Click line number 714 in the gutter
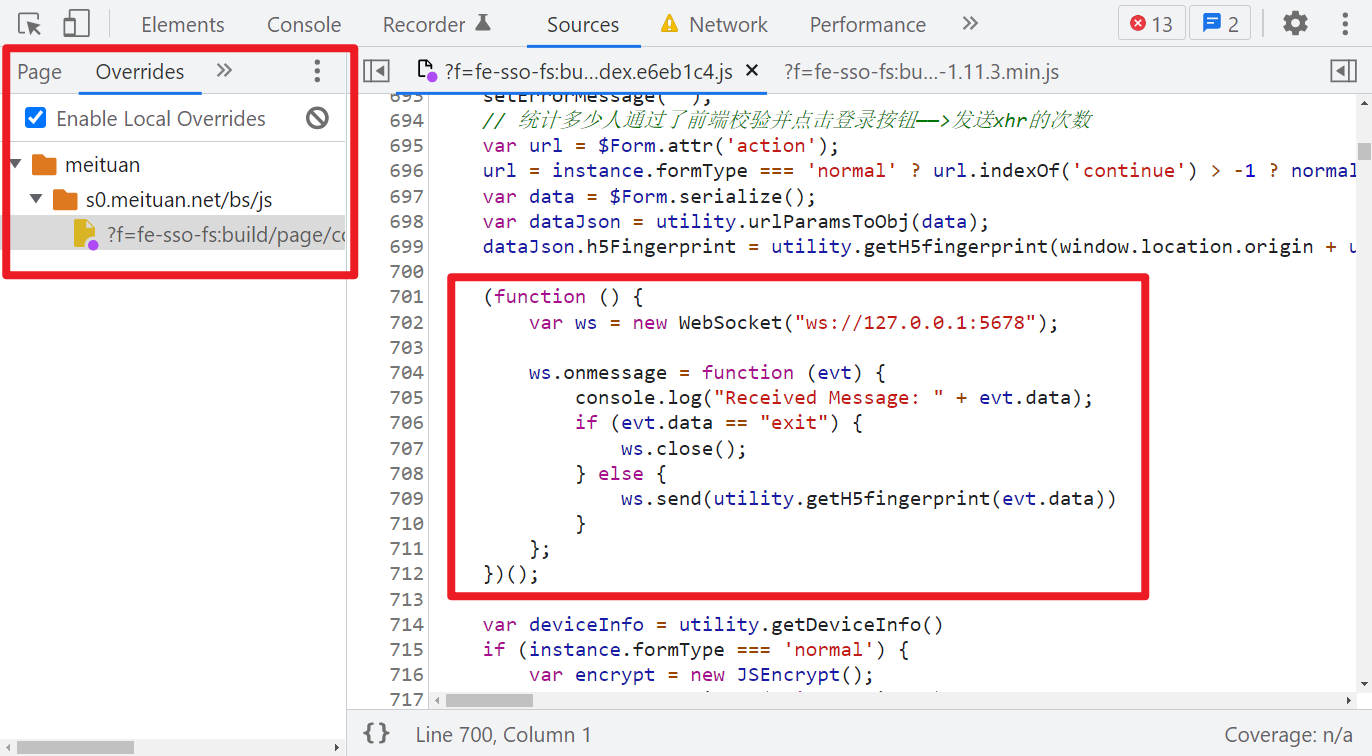This screenshot has height=756, width=1372. (x=407, y=624)
